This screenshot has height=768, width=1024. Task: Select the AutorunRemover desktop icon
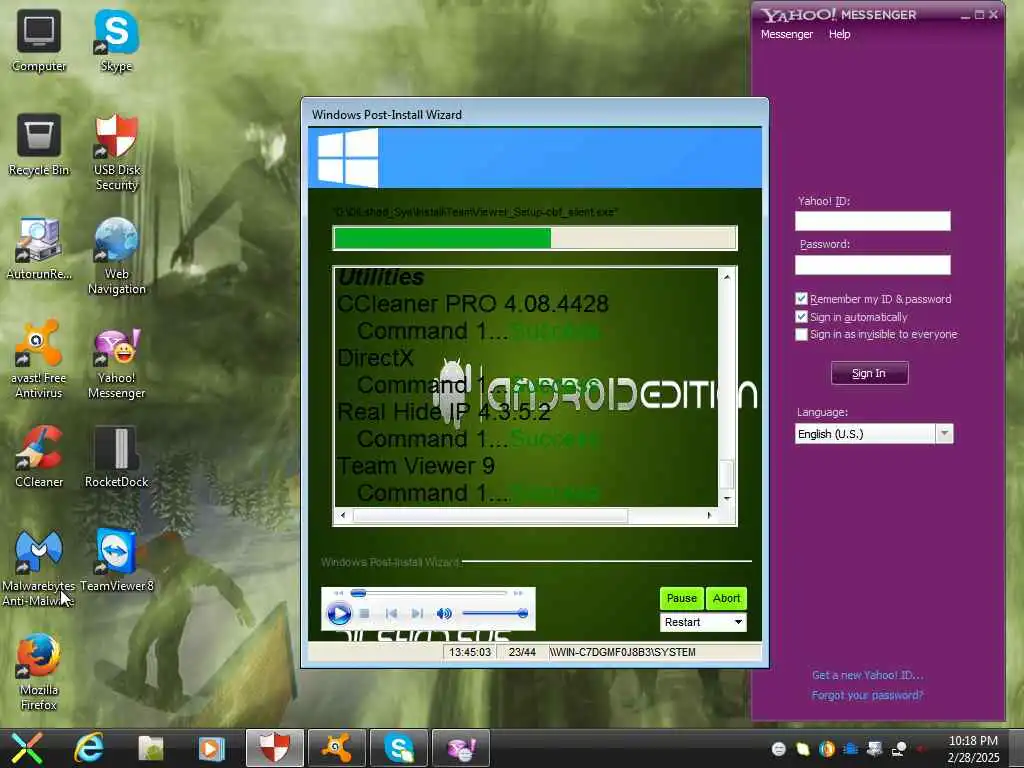tap(39, 249)
